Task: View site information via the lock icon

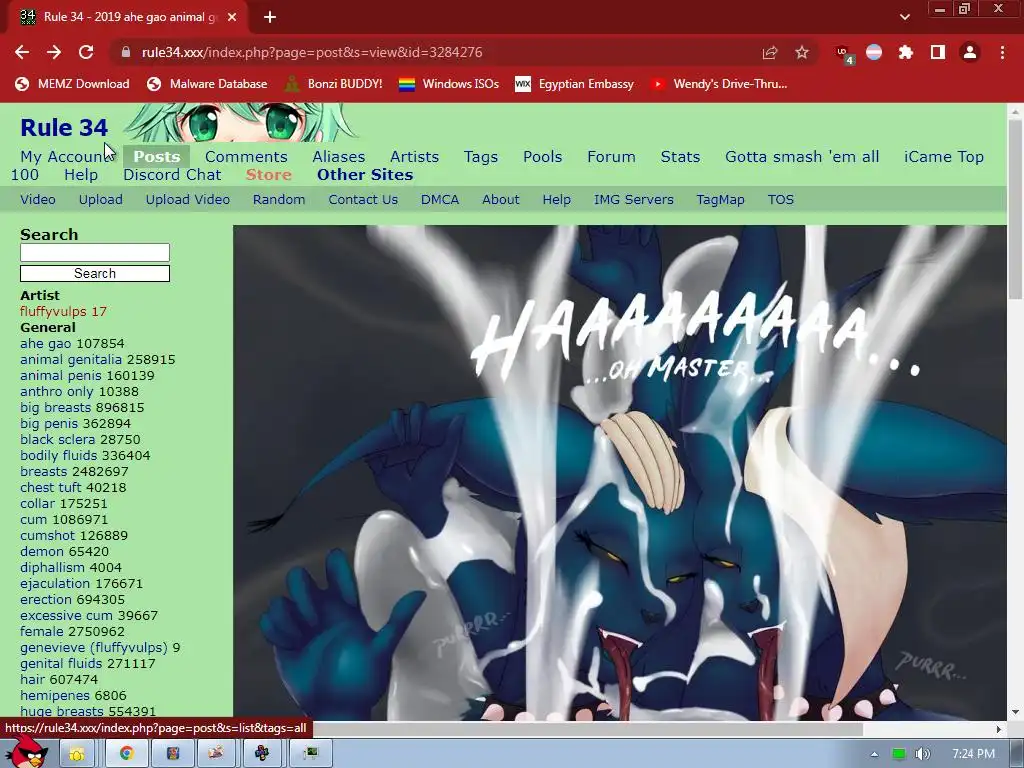Action: pos(126,52)
